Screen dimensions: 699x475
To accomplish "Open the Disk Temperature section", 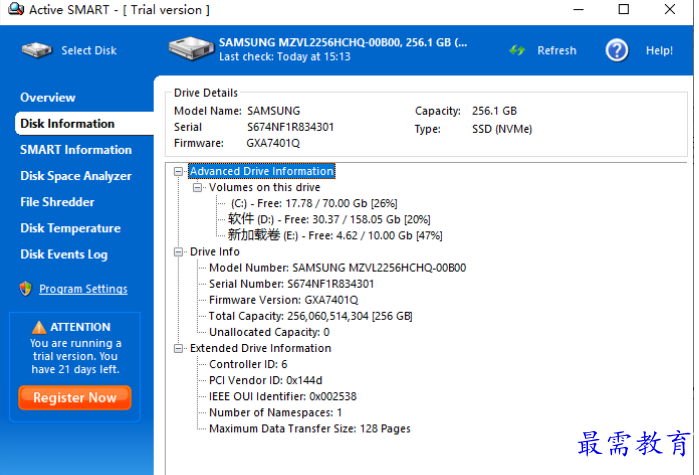I will click(x=70, y=228).
